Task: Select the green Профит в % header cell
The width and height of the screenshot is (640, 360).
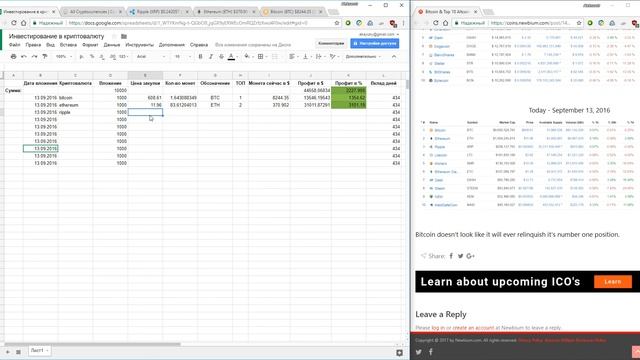Action: [x=349, y=83]
